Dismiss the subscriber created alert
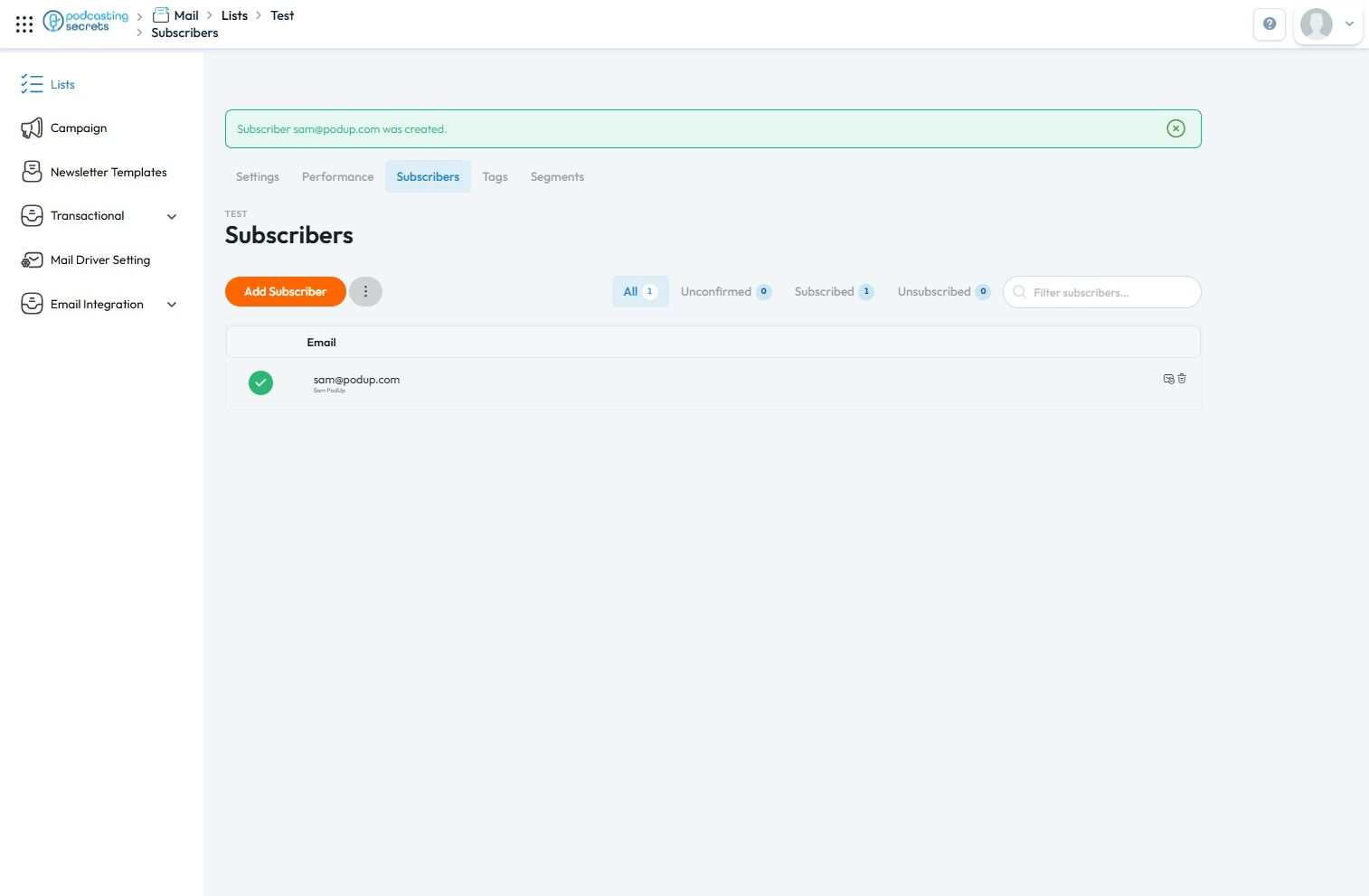Image resolution: width=1369 pixels, height=896 pixels. pos(1175,128)
